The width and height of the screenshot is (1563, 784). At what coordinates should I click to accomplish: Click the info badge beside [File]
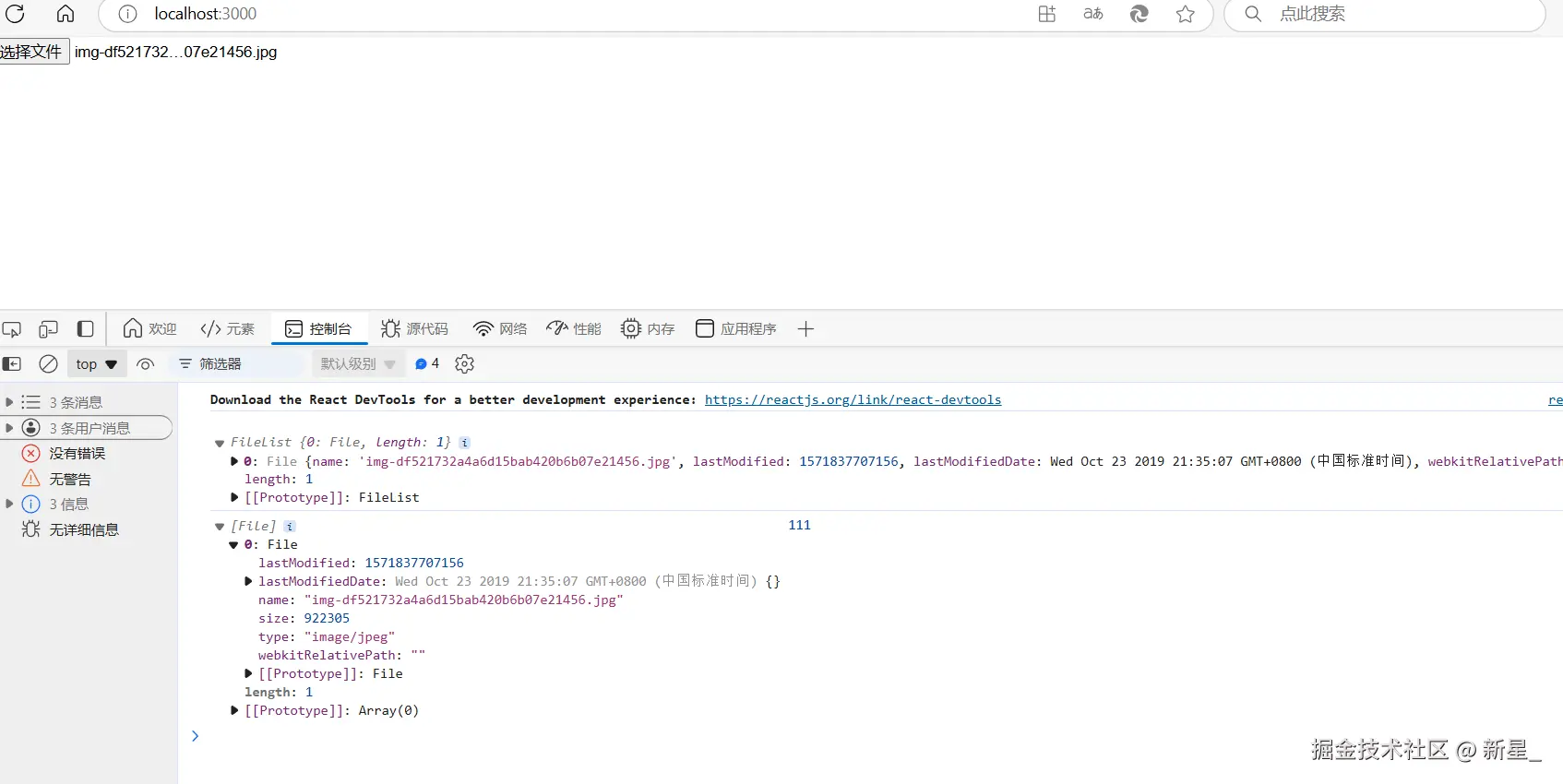[290, 526]
